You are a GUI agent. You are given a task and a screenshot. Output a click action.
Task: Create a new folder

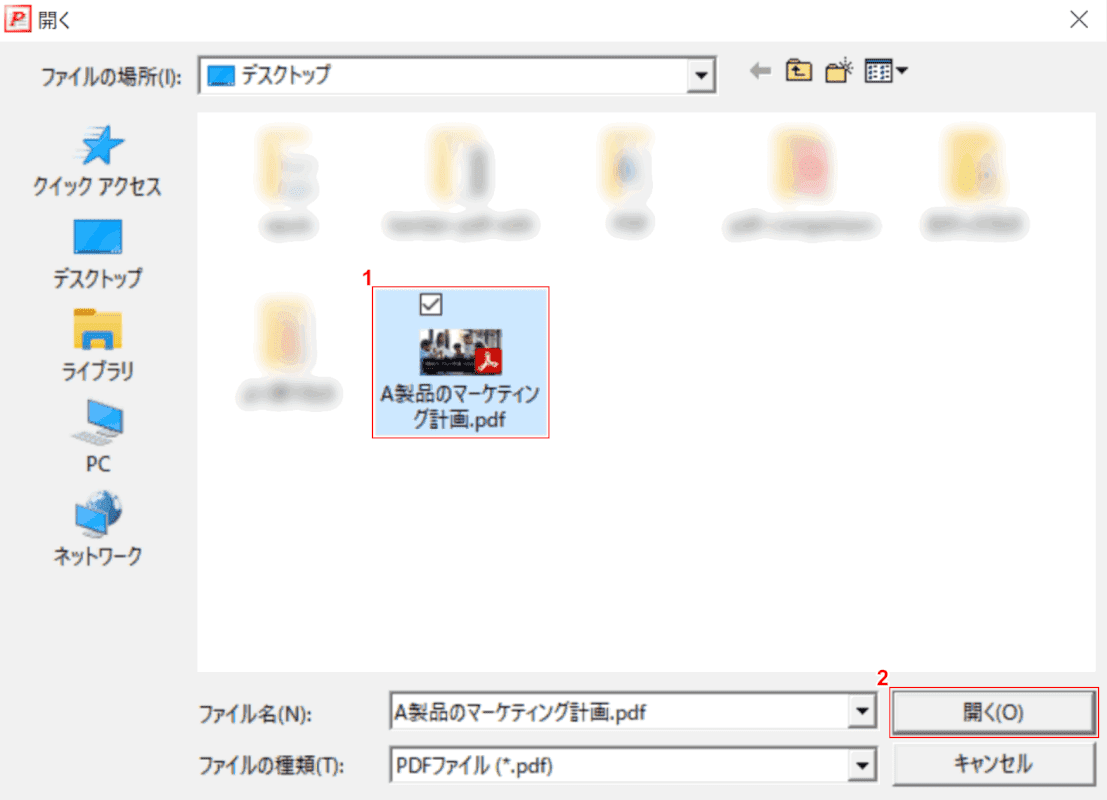coord(839,71)
